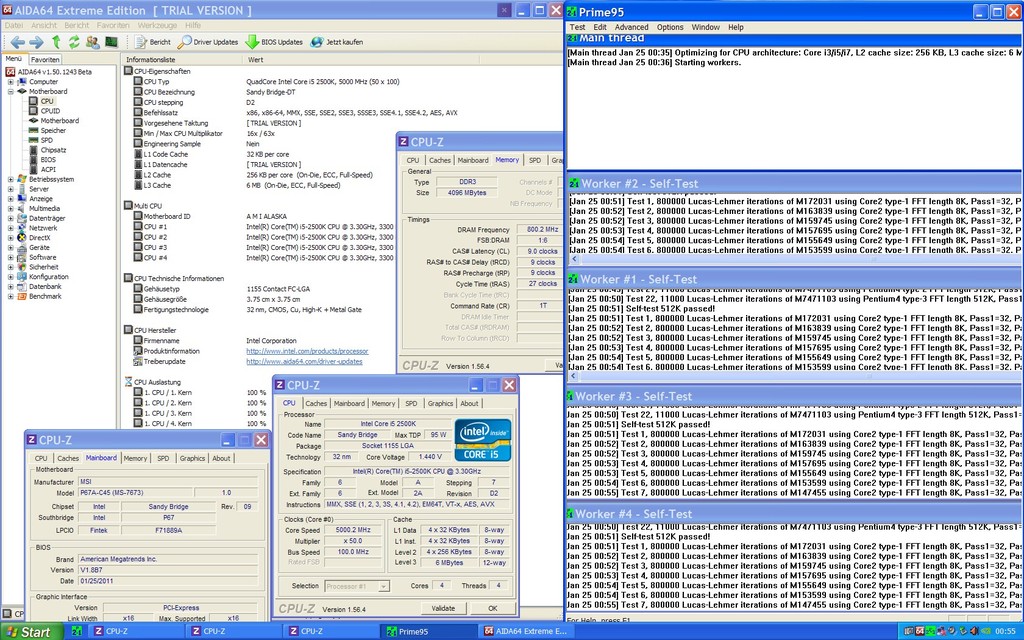This screenshot has height=640, width=1024.
Task: Click the green up-level arrow in AIDA64
Action: [56, 42]
